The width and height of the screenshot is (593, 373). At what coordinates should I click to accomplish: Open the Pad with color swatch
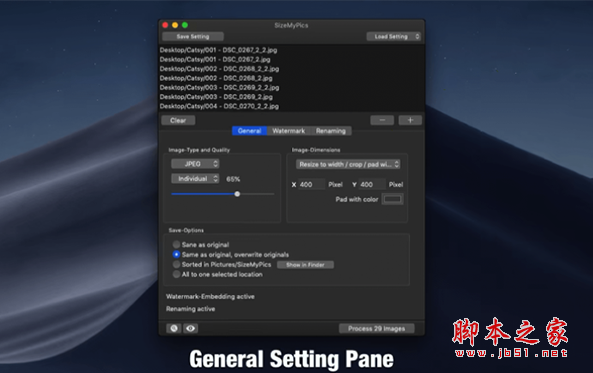393,199
